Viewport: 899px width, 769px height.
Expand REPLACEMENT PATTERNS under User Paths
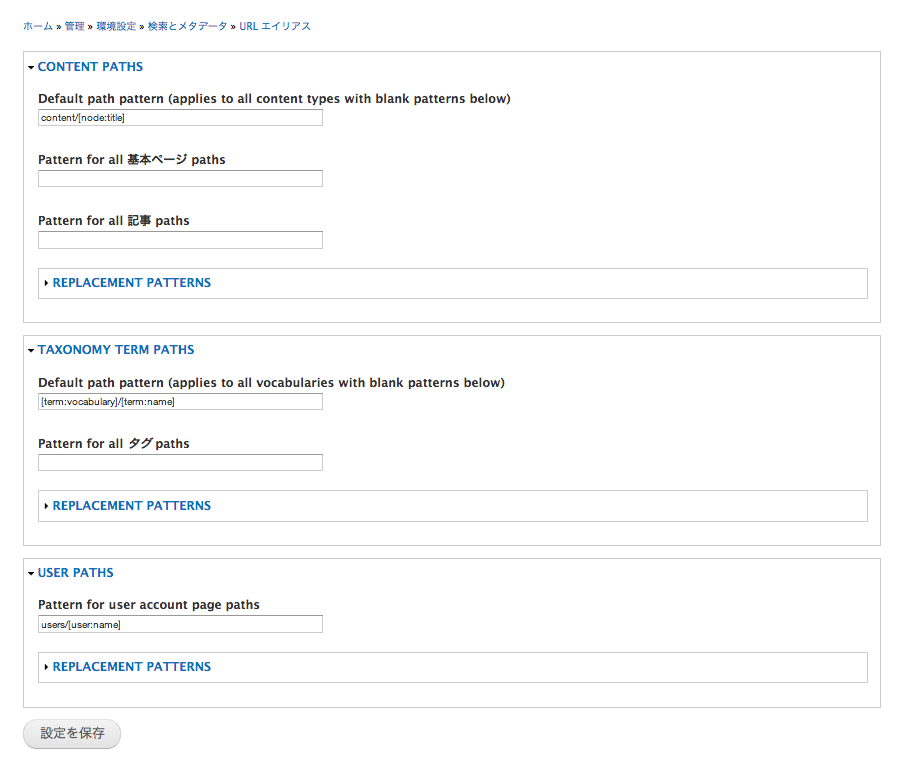(x=131, y=667)
